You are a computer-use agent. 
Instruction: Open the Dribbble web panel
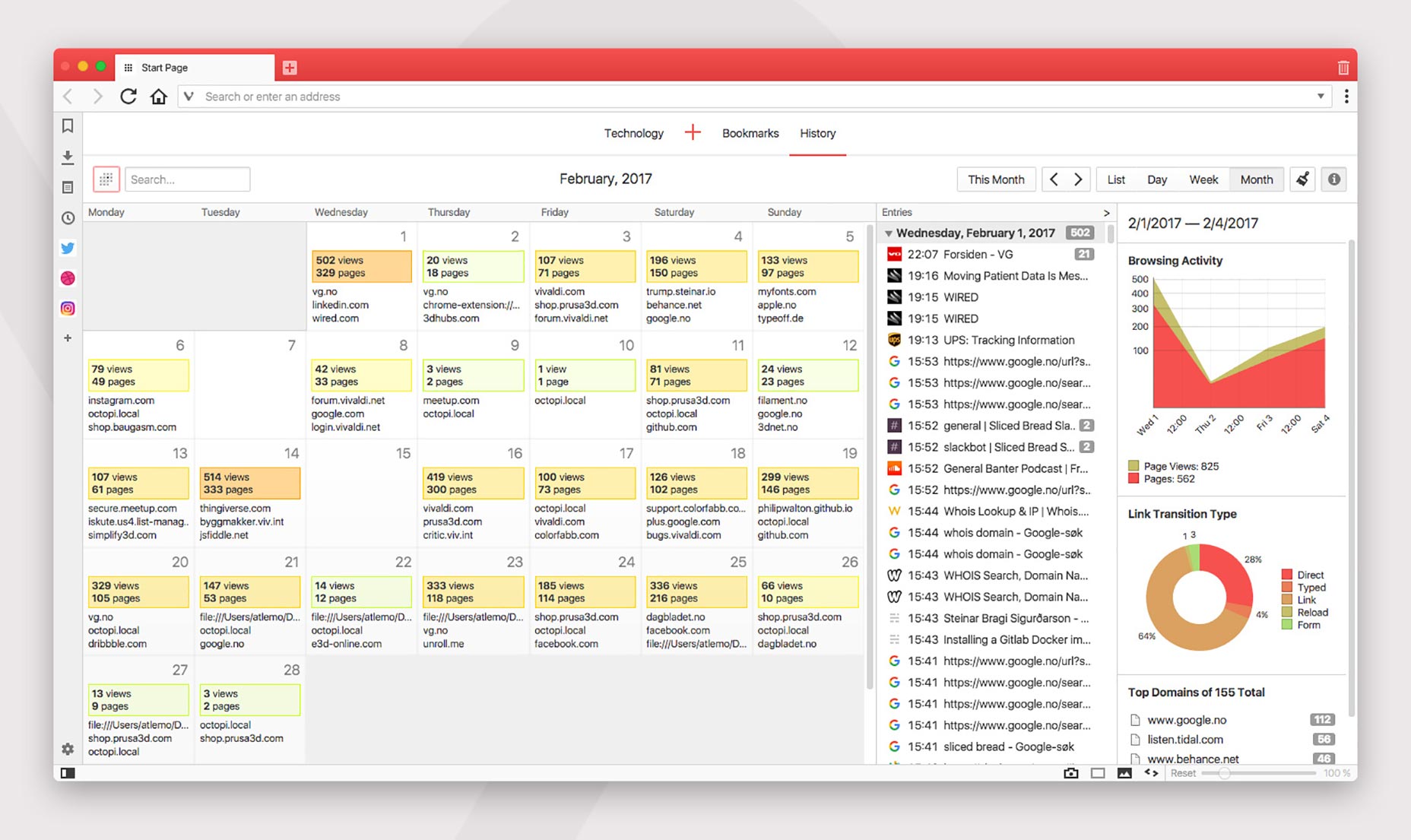pos(68,278)
